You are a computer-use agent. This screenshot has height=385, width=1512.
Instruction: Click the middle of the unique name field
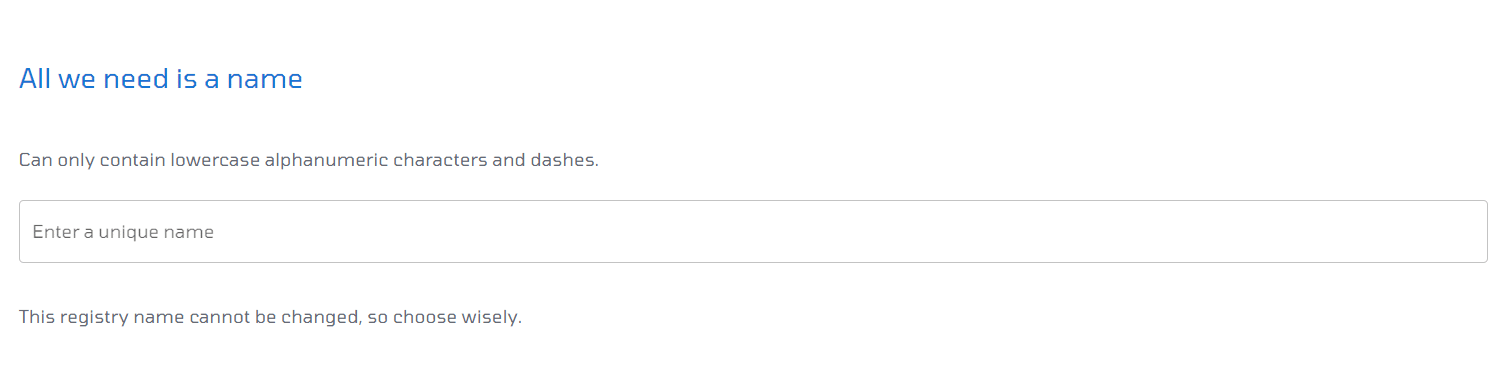pyautogui.click(x=753, y=232)
